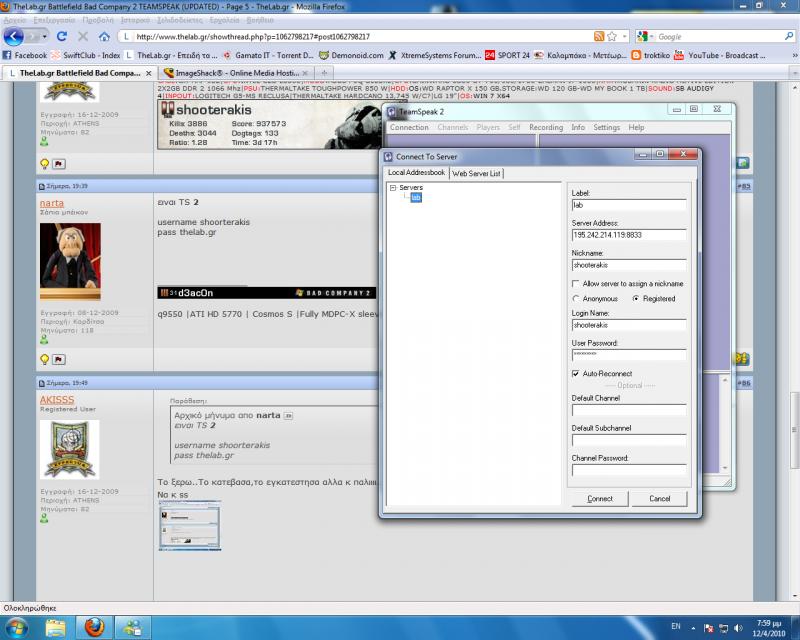Click the Default Channel input field

pyautogui.click(x=629, y=410)
